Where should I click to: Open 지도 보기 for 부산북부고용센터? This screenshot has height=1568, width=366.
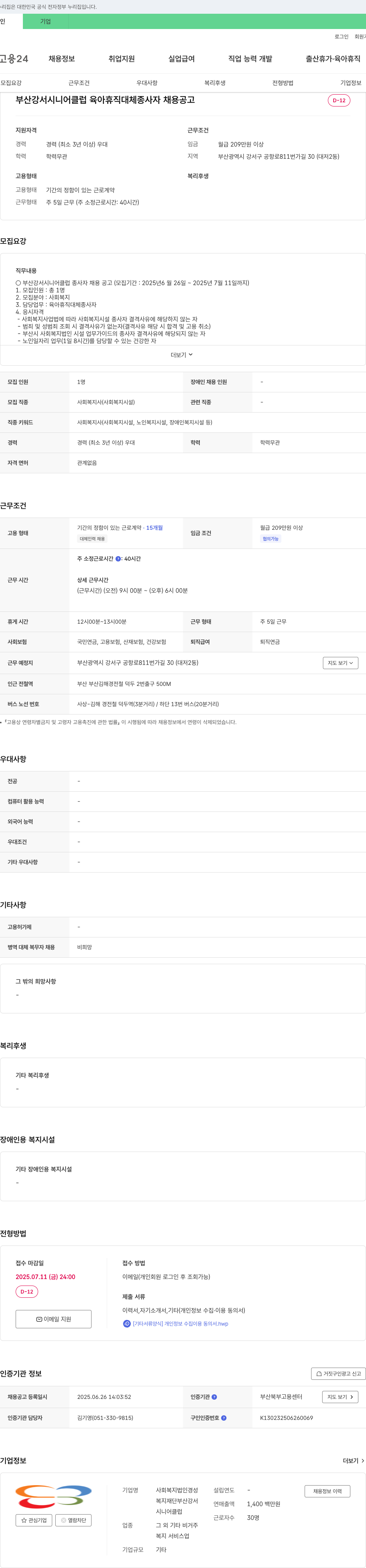(340, 1397)
